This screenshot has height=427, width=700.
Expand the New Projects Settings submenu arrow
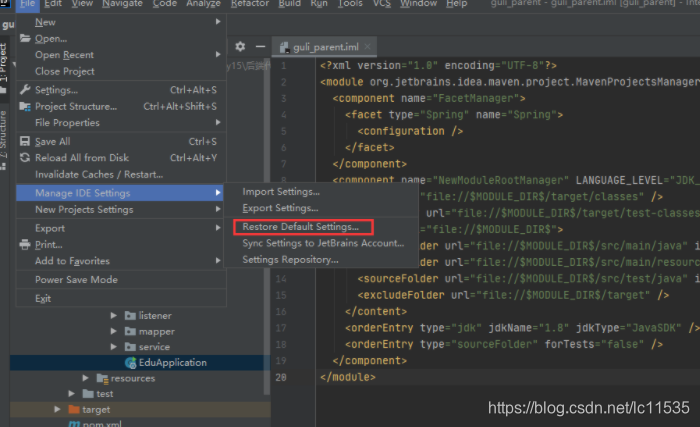tap(218, 209)
